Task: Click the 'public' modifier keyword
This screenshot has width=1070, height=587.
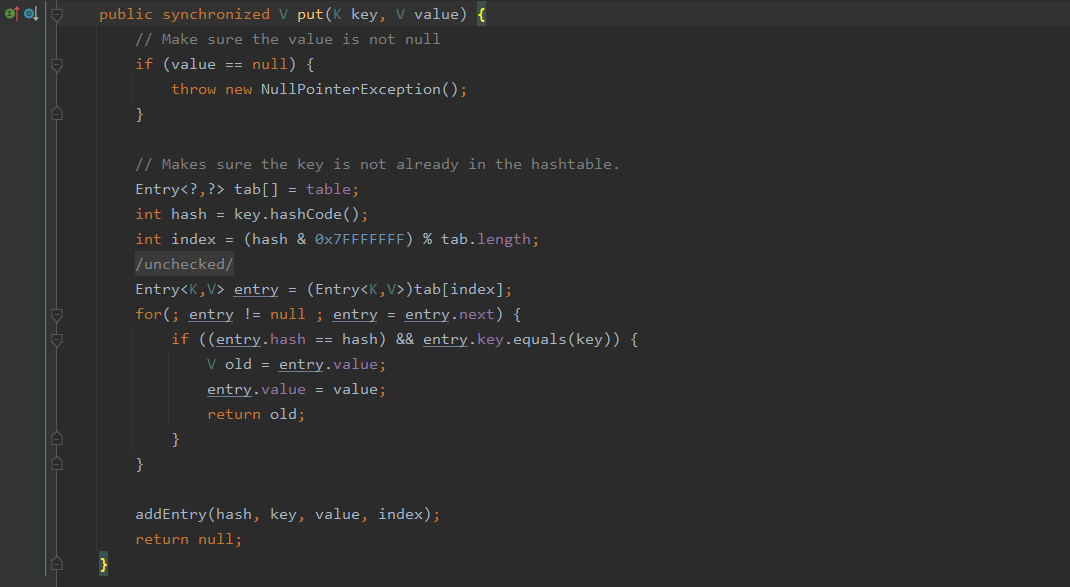Action: pos(126,14)
